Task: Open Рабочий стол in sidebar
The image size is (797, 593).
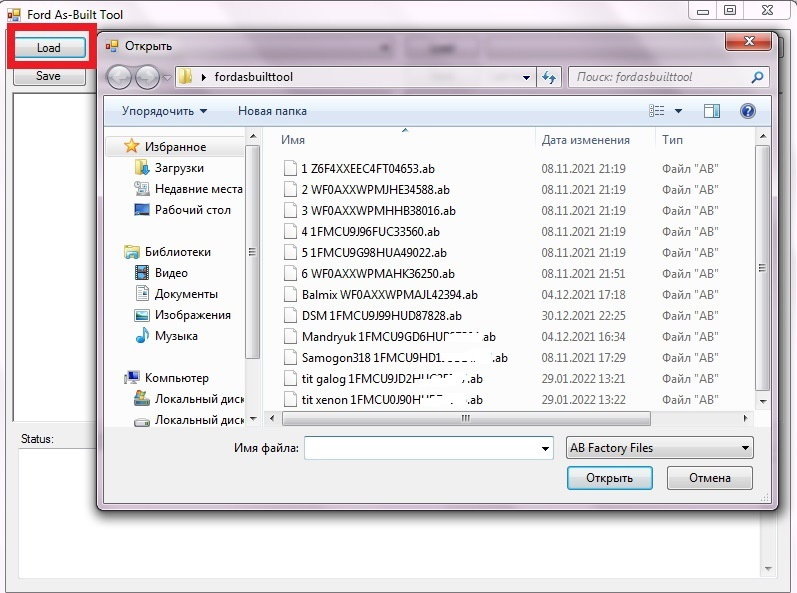Action: (193, 210)
